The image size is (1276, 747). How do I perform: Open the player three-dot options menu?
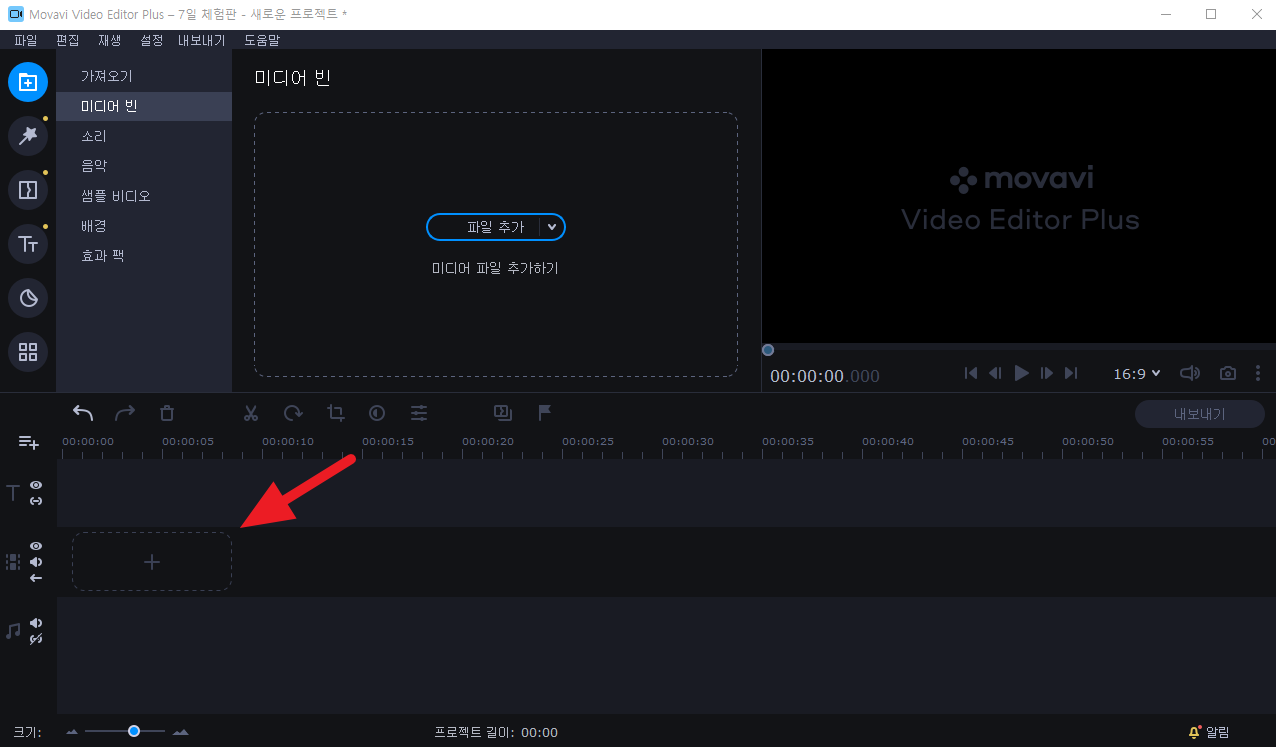(x=1257, y=373)
